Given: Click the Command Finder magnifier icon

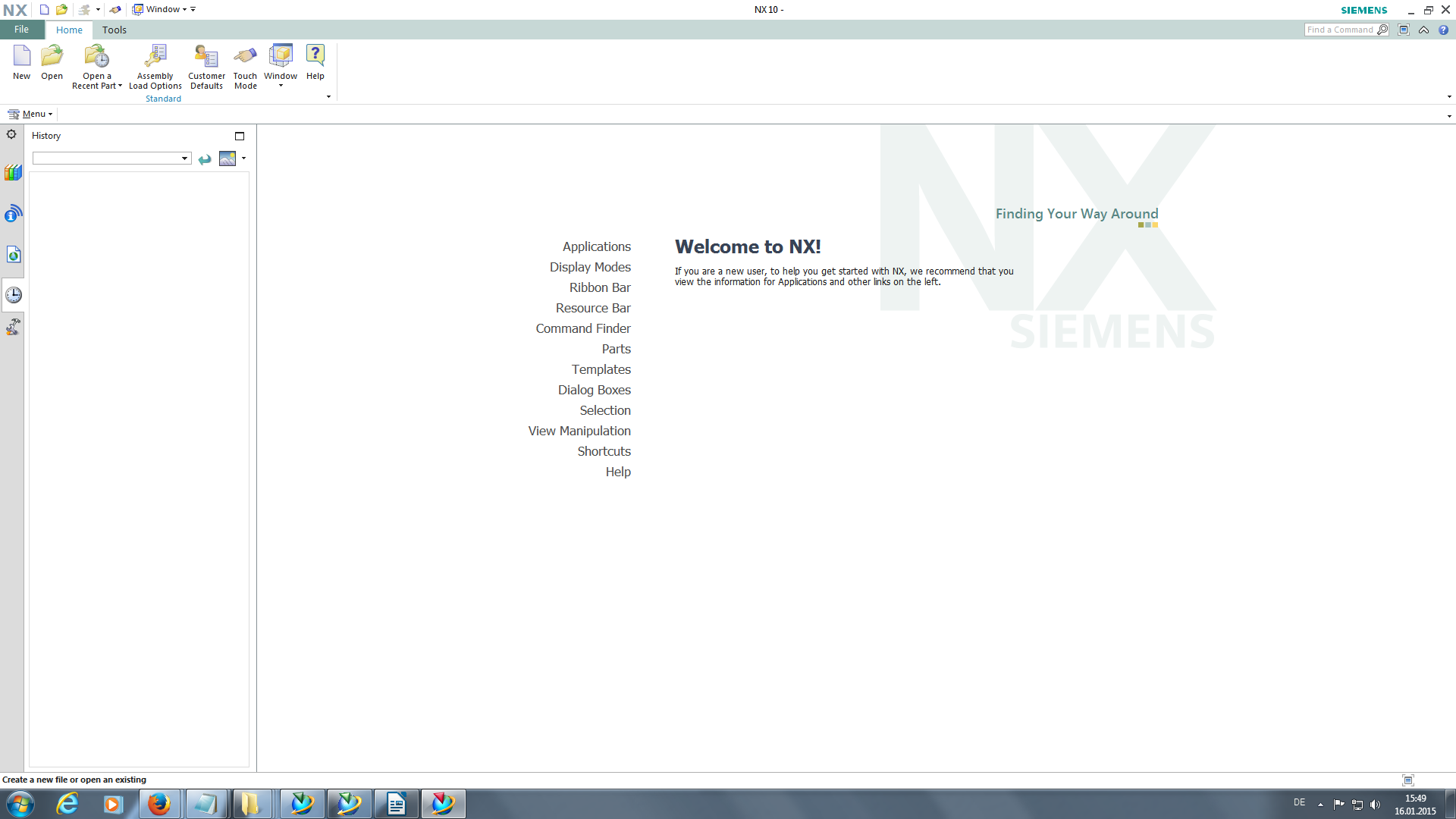Looking at the screenshot, I should [1382, 30].
